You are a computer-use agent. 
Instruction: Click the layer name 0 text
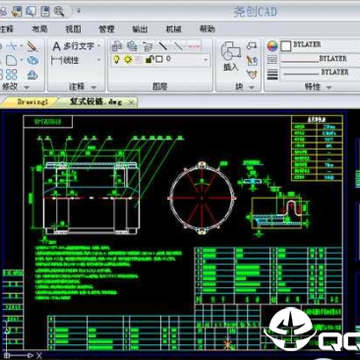(x=168, y=59)
